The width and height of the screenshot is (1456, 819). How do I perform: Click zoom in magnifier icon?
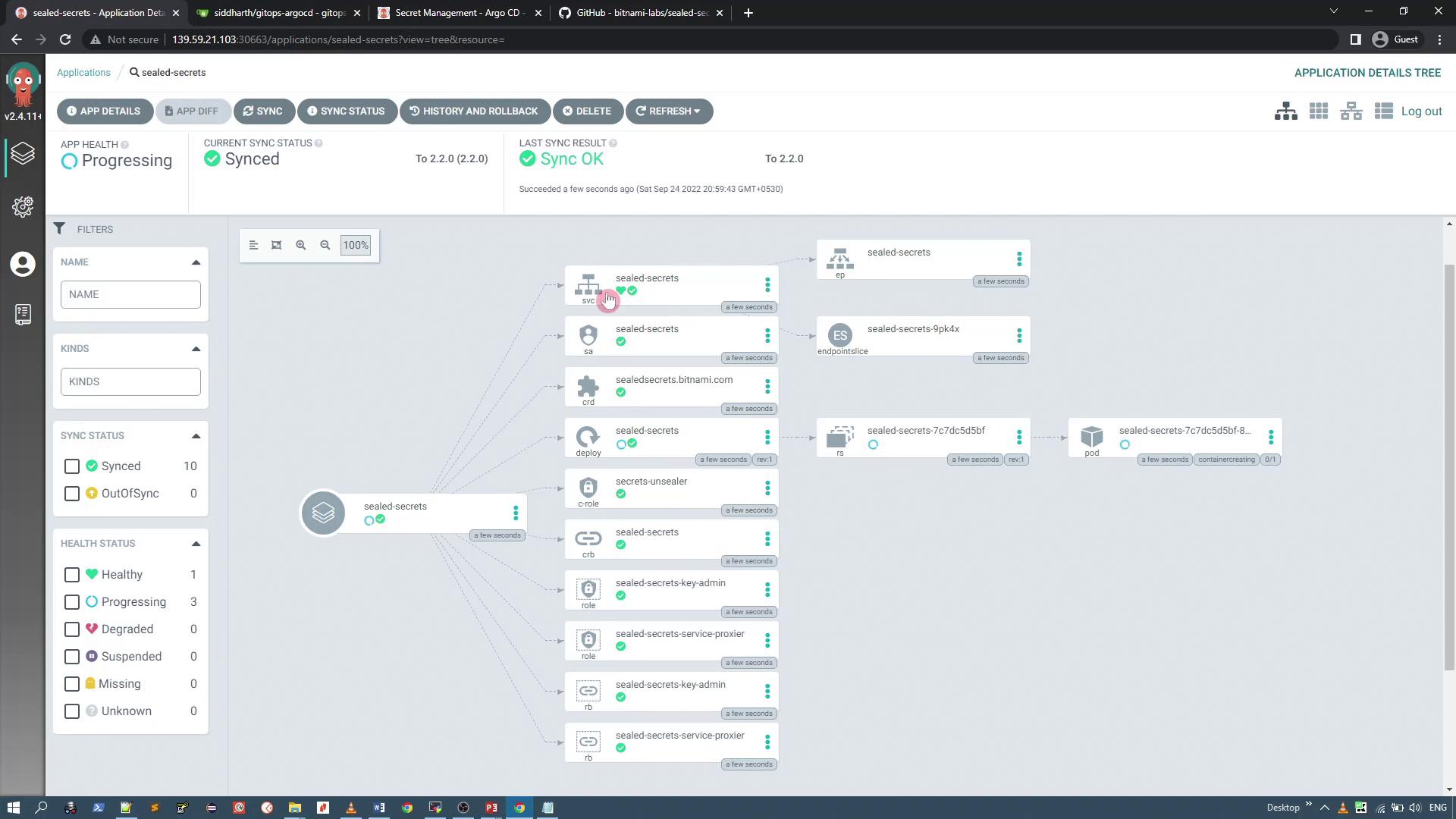pyautogui.click(x=301, y=245)
